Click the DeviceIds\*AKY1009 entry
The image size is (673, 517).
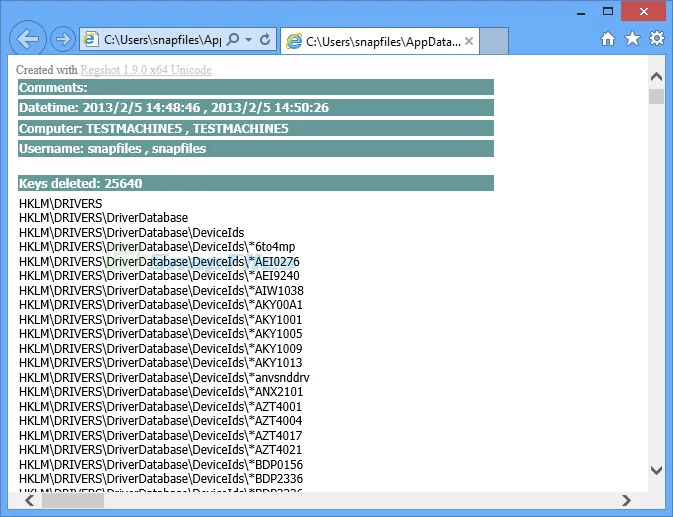click(x=161, y=348)
